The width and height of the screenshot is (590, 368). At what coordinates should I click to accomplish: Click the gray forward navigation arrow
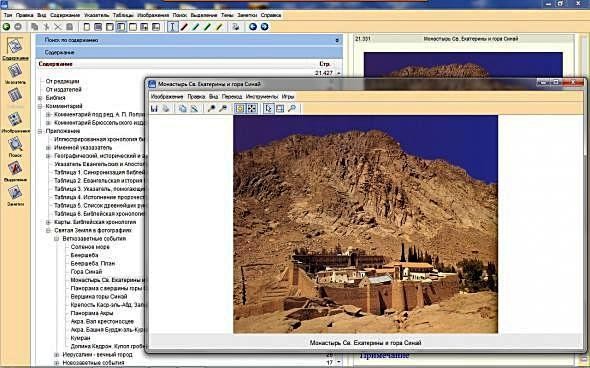coord(18,27)
